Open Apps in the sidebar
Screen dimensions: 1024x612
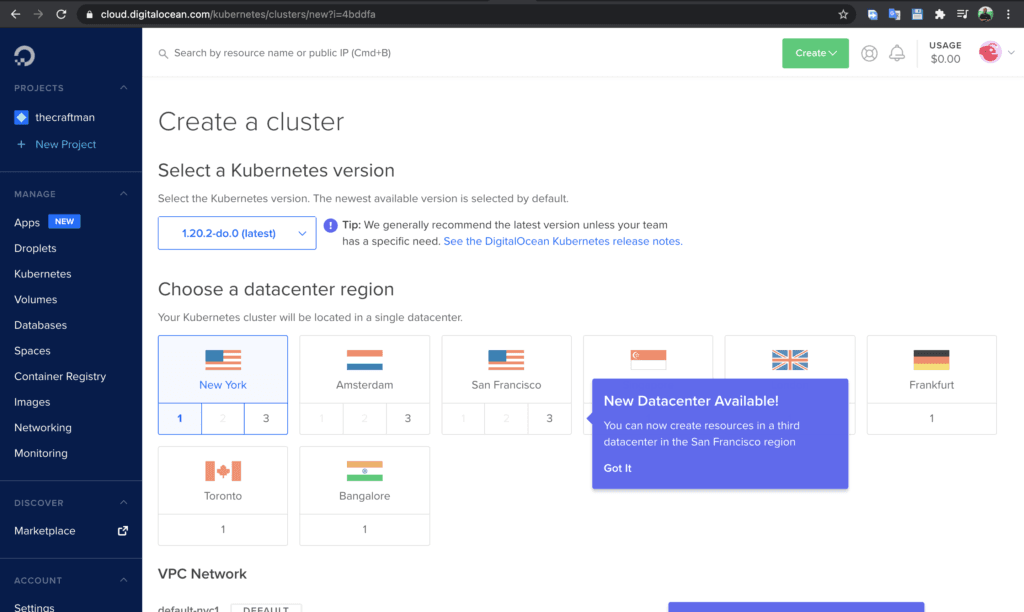click(27, 223)
